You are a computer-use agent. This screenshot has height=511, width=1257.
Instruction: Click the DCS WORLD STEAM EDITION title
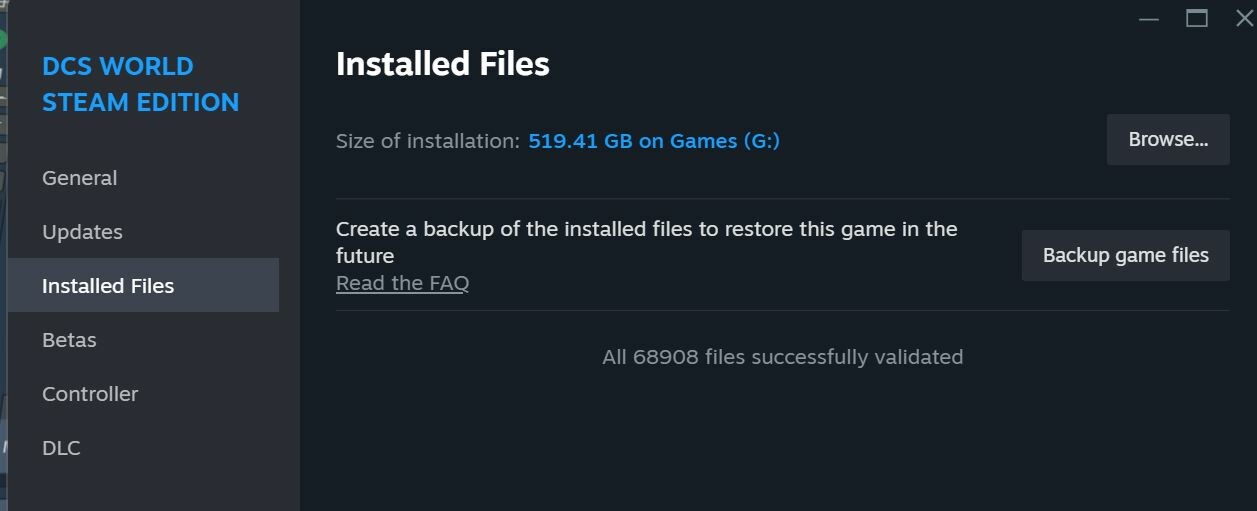141,84
